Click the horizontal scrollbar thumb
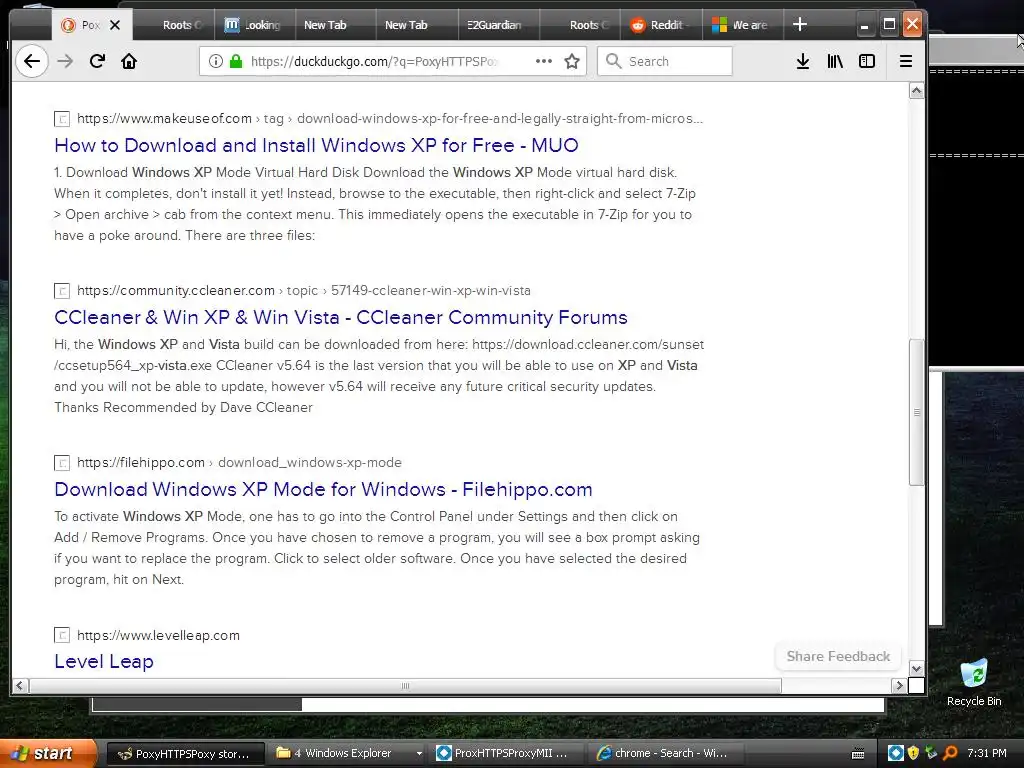Screen dimensions: 1024x768 point(405,686)
